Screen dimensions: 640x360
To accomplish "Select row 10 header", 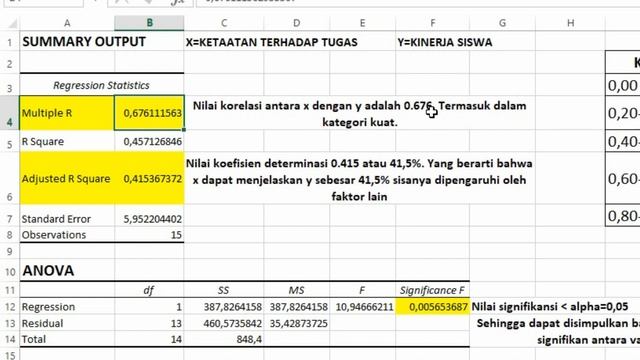I will point(10,271).
